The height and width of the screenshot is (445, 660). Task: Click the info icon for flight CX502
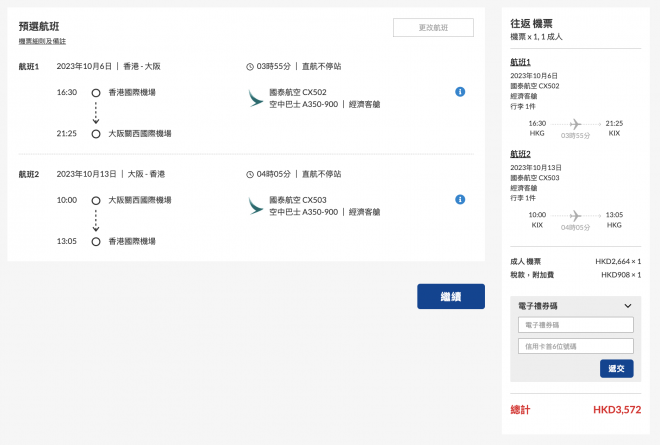[460, 92]
